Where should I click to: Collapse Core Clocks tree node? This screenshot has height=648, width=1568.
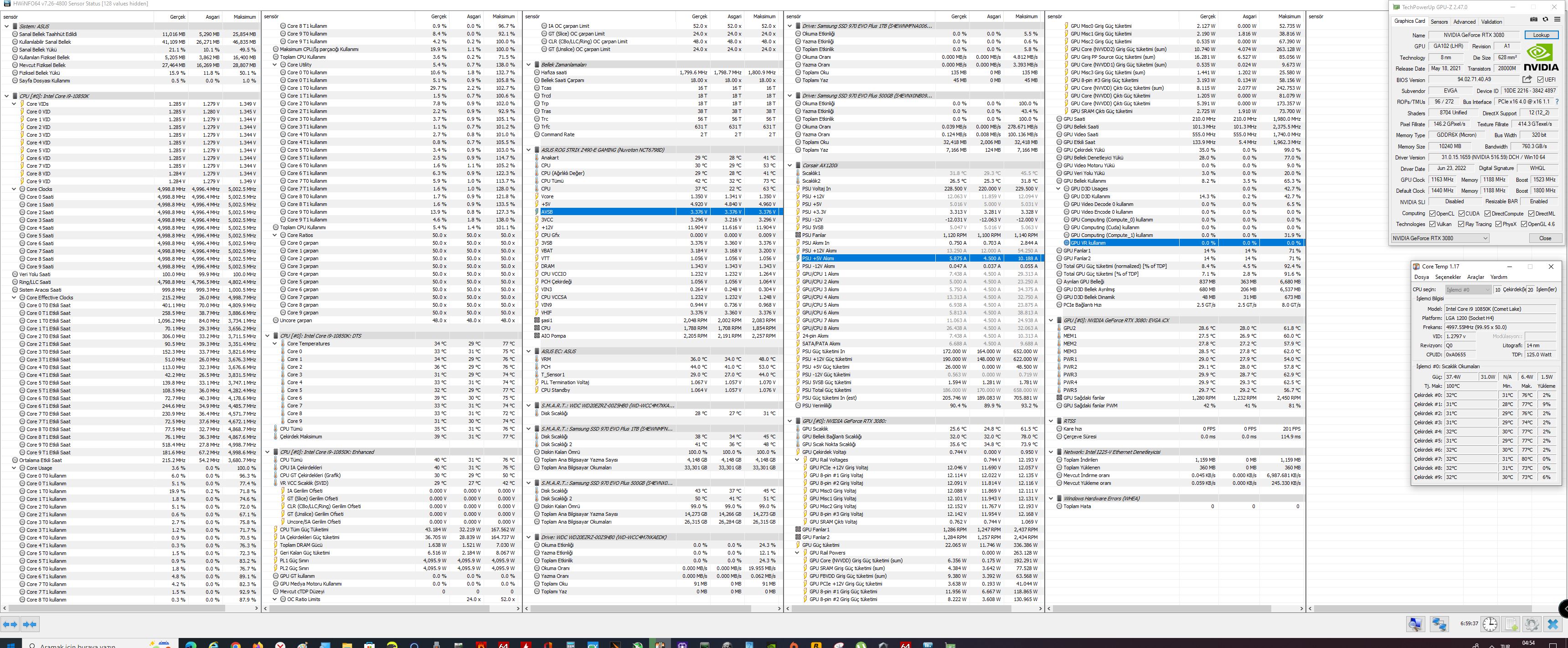[14, 189]
